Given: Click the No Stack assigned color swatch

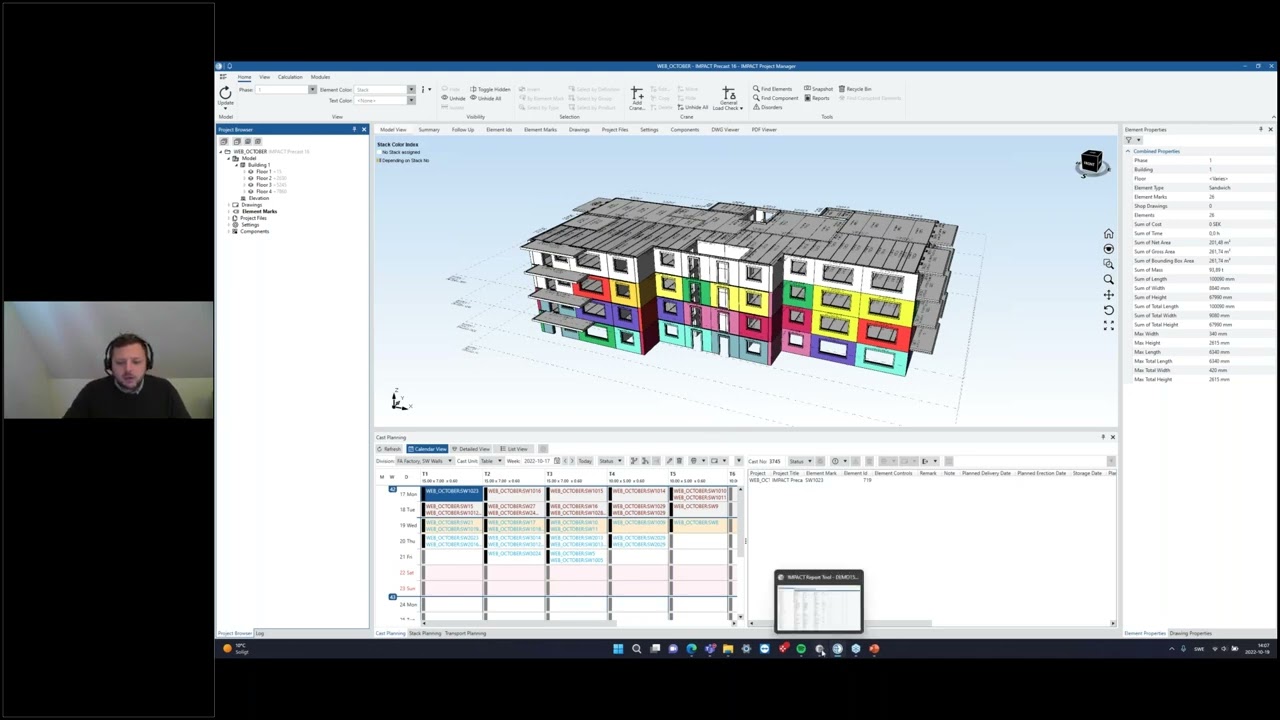Looking at the screenshot, I should tap(378, 152).
